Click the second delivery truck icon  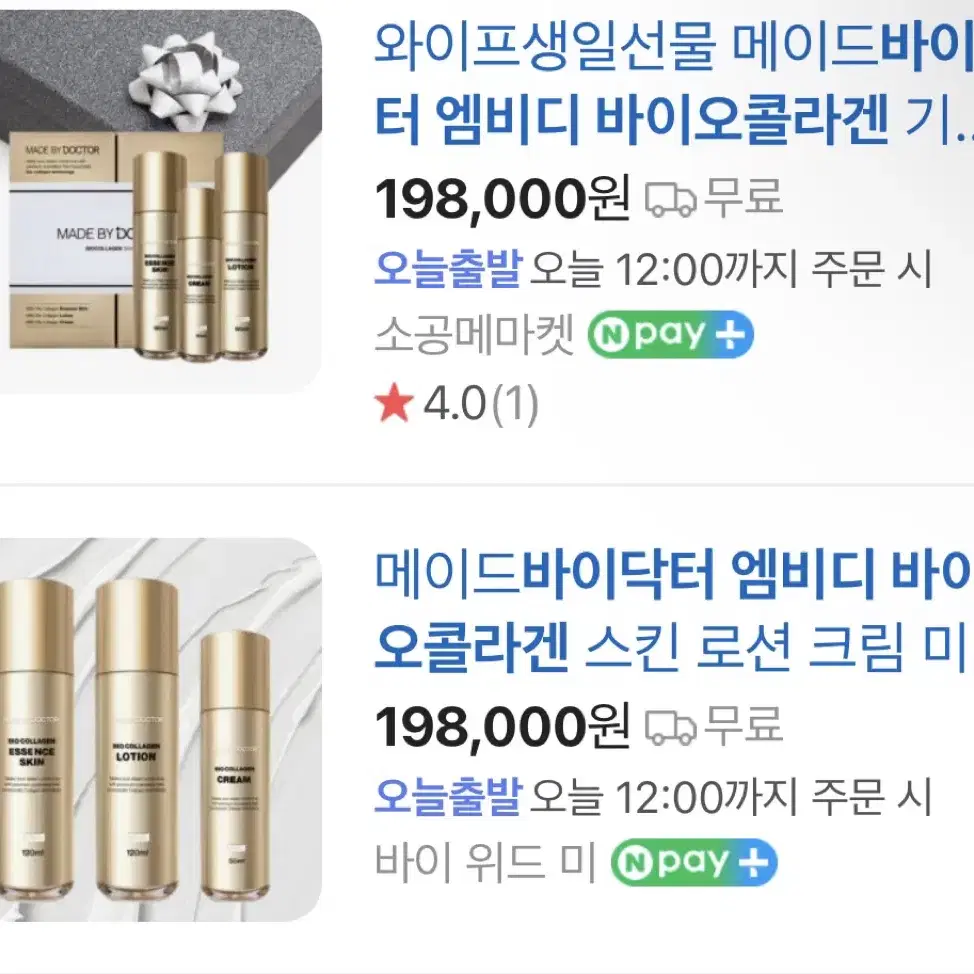pos(670,728)
